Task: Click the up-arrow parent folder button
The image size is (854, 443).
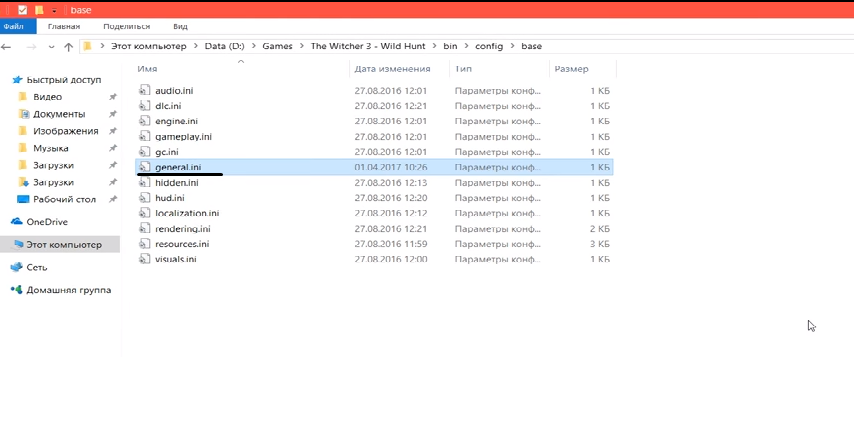Action: (x=68, y=47)
